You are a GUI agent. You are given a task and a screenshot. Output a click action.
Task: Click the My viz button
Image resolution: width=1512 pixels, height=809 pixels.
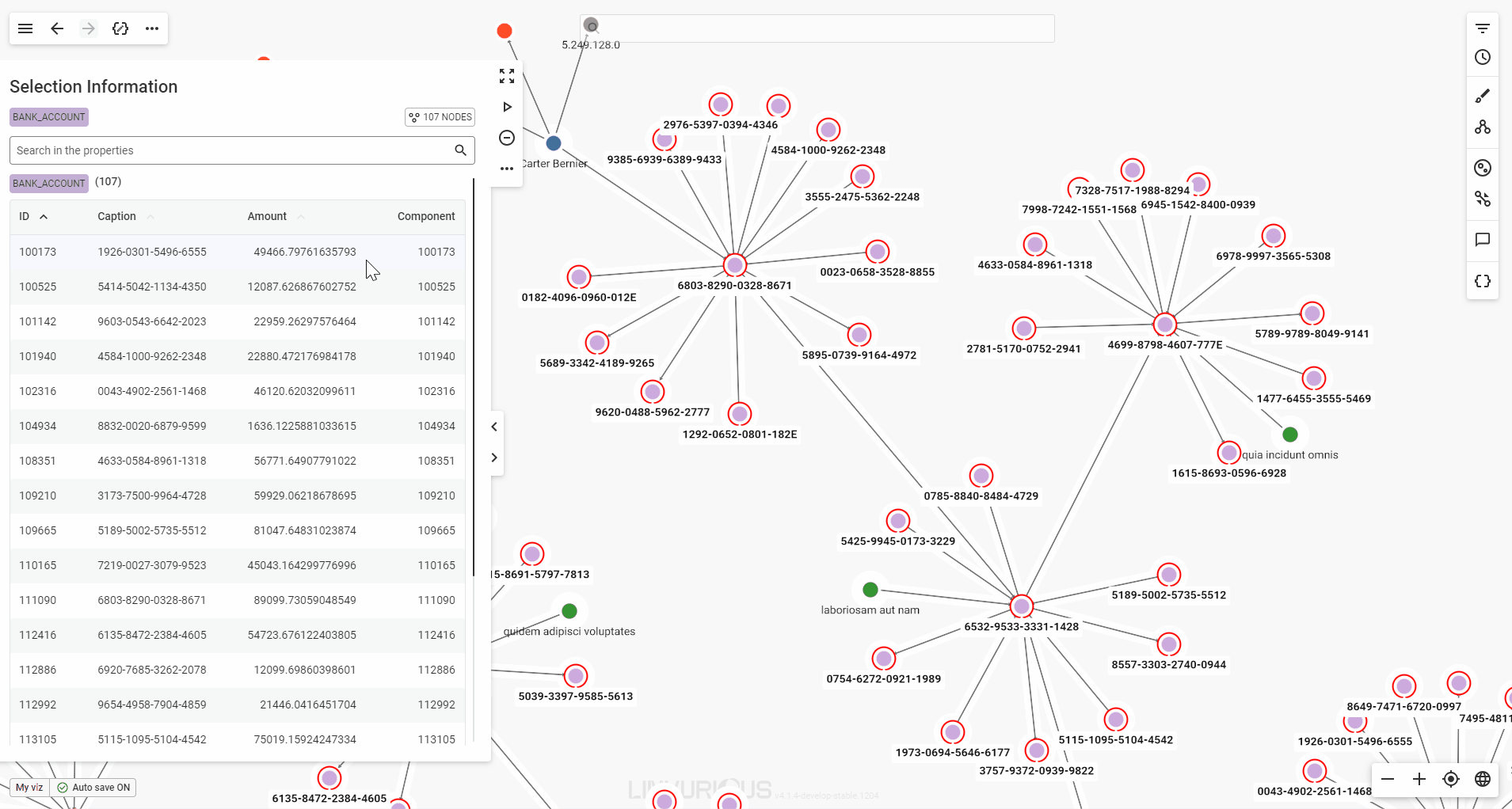tap(29, 788)
